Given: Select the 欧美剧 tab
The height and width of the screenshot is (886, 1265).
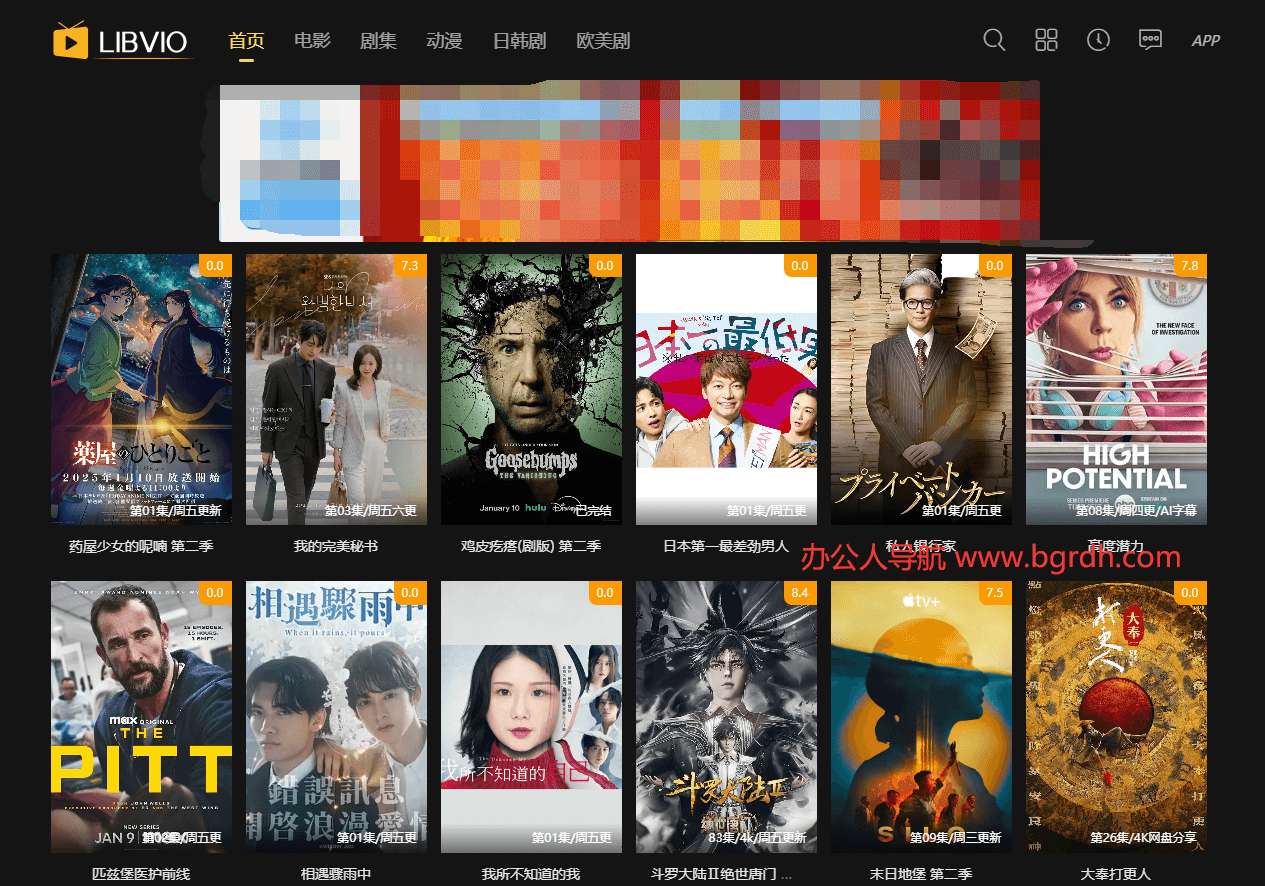Looking at the screenshot, I should point(603,41).
